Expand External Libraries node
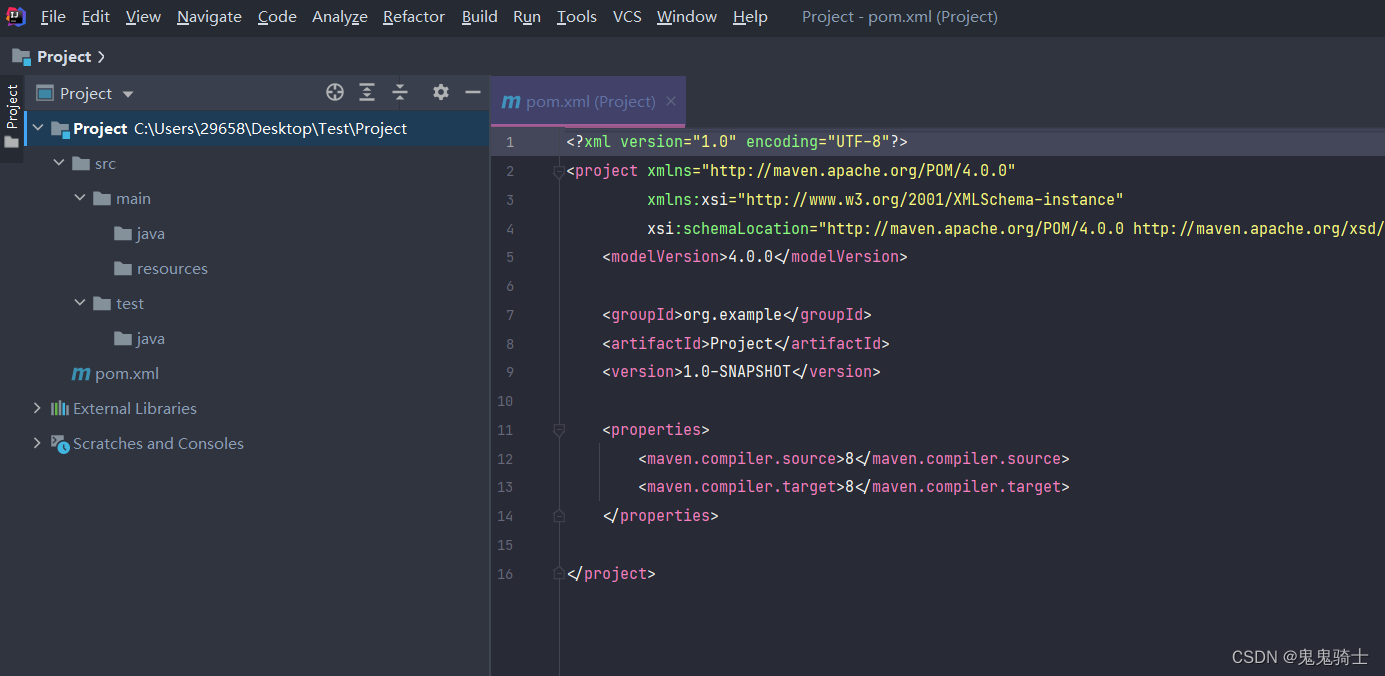 [x=37, y=408]
